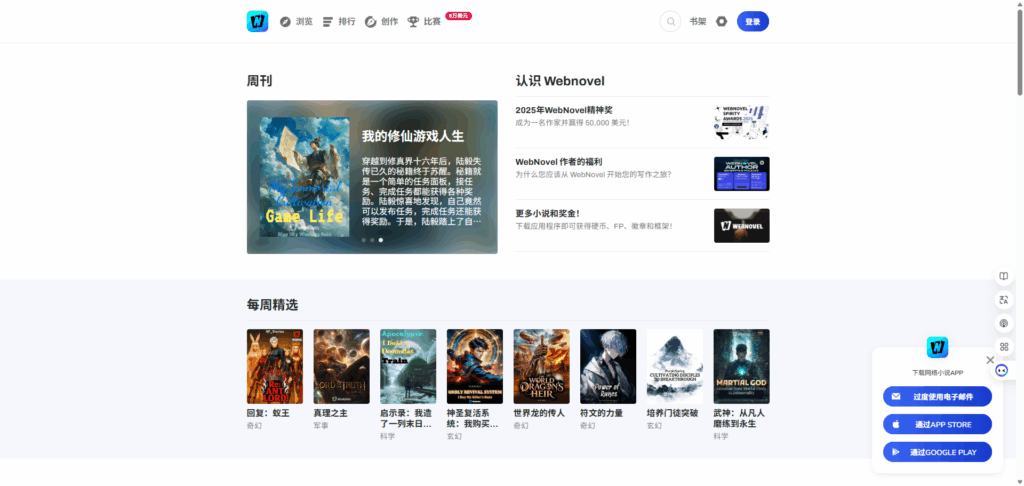Click the 下载应用程序即可获得硬币 subtitle
Screen dimensions: 1024x486
(x=594, y=226)
